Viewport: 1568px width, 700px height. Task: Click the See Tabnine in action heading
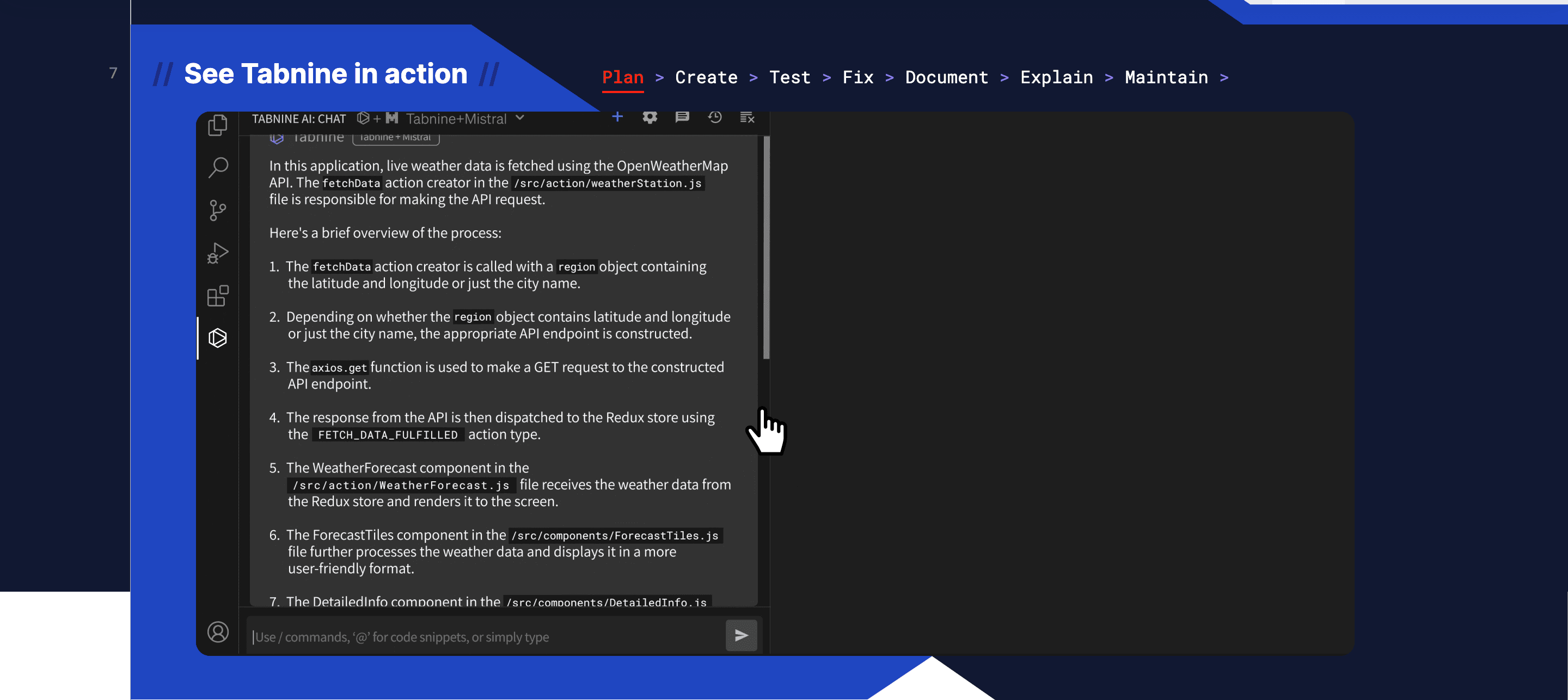tap(326, 73)
